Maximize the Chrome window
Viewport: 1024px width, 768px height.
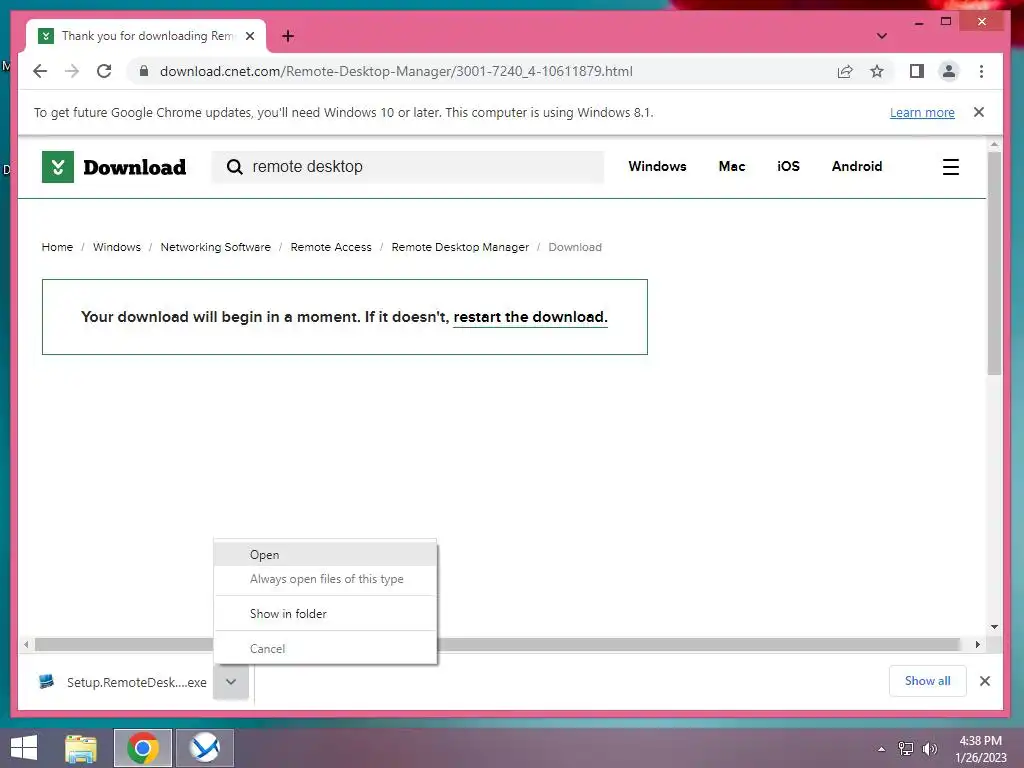(x=946, y=22)
